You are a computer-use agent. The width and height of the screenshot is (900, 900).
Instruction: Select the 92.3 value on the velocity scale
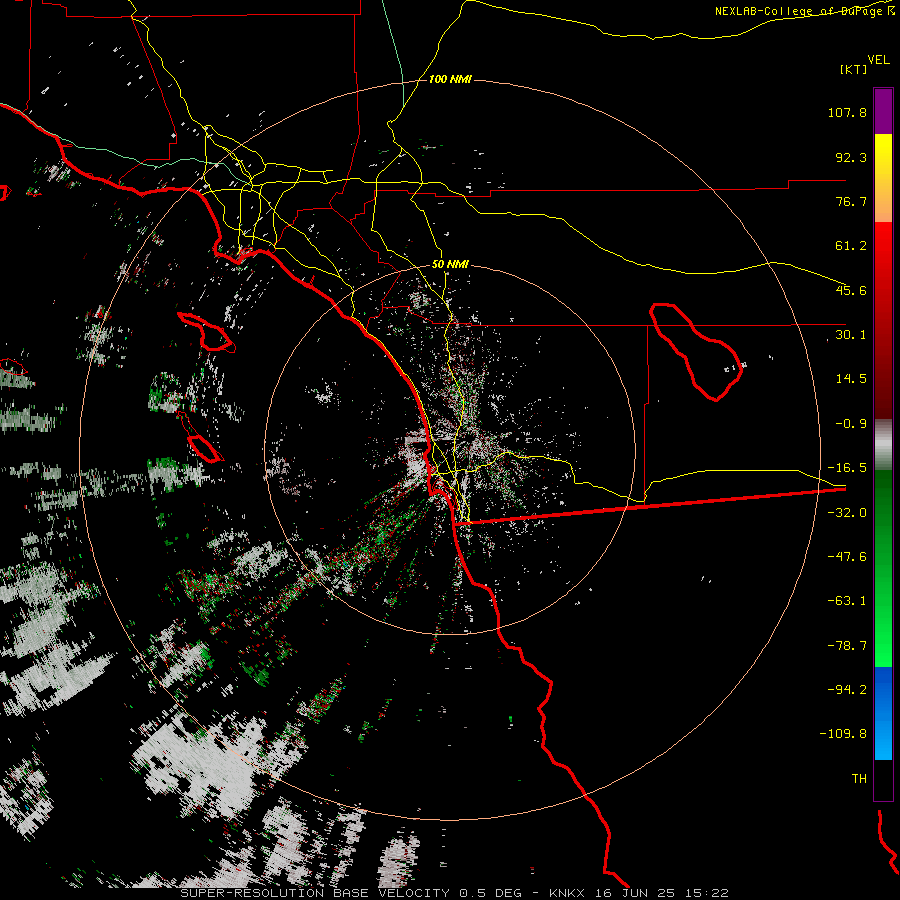coord(851,157)
